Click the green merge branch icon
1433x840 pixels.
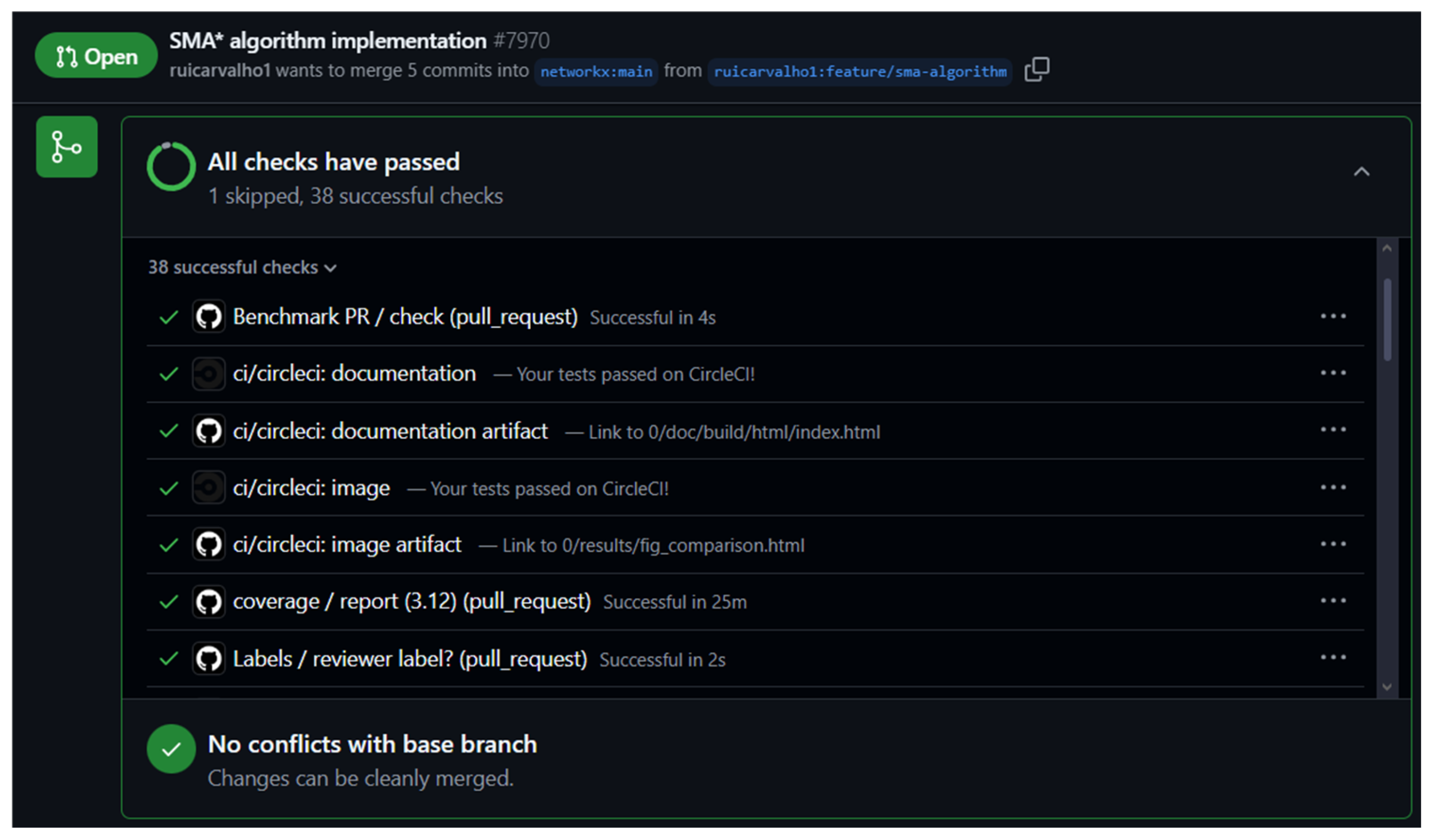[66, 147]
